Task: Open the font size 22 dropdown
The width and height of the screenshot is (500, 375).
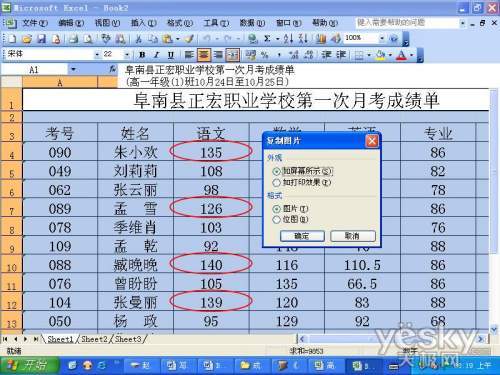Action: 127,55
